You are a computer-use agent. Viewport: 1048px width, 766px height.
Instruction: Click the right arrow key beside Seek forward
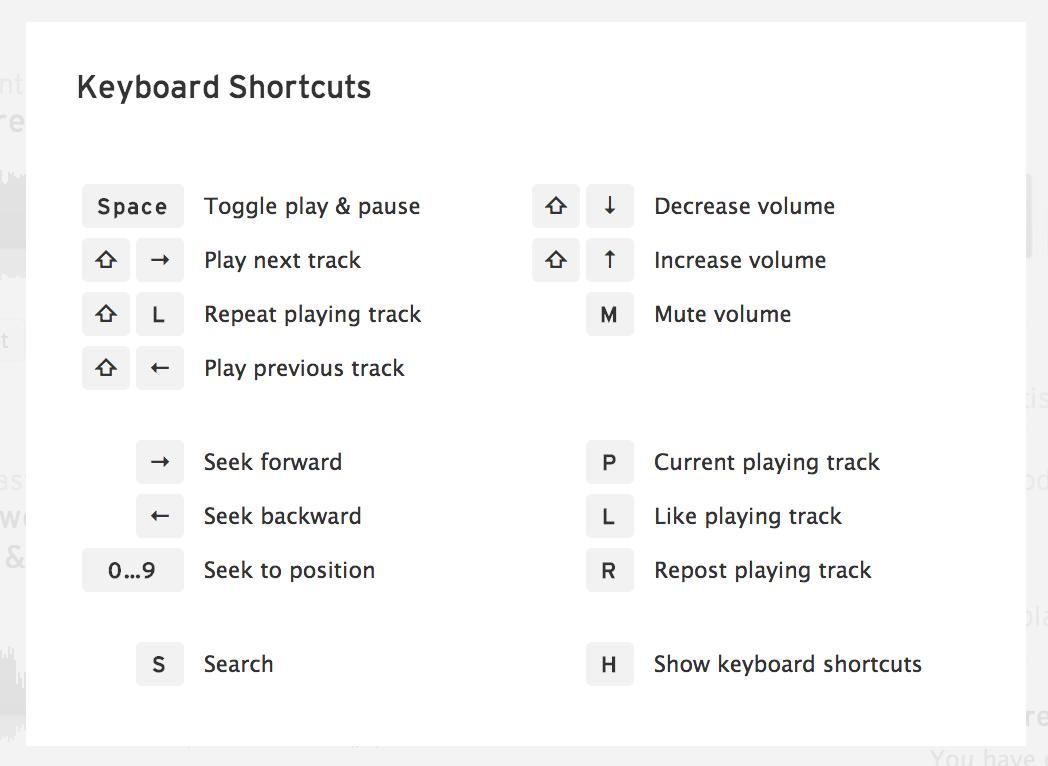(160, 462)
